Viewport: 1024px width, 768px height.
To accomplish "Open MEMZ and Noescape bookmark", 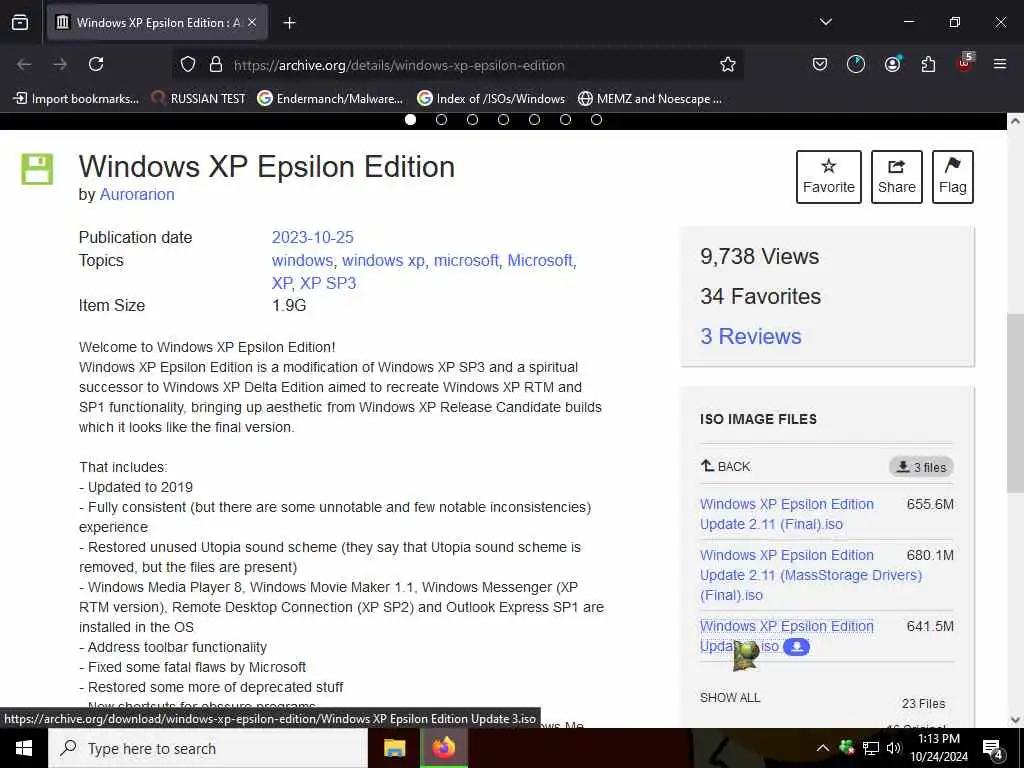I will pyautogui.click(x=650, y=99).
